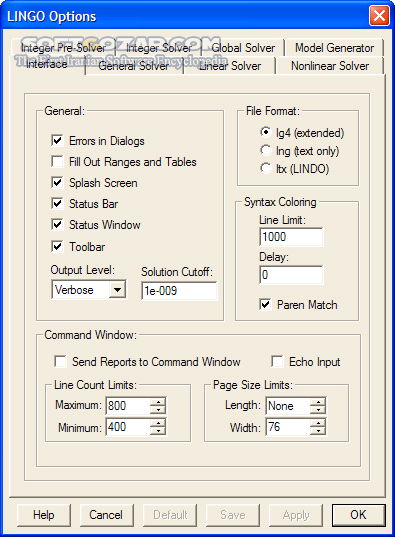Close the LINGO Options window
The height and width of the screenshot is (537, 395).
[x=379, y=15]
